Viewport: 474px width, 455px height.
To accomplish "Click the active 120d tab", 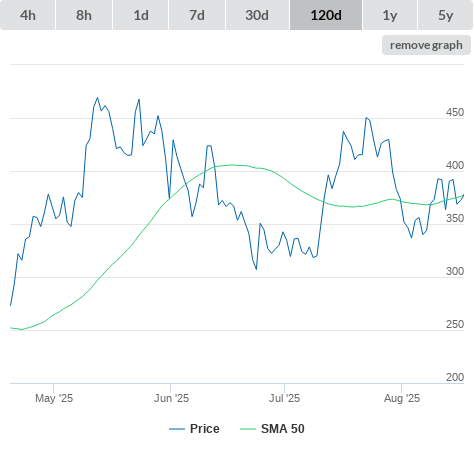I will click(x=326, y=15).
